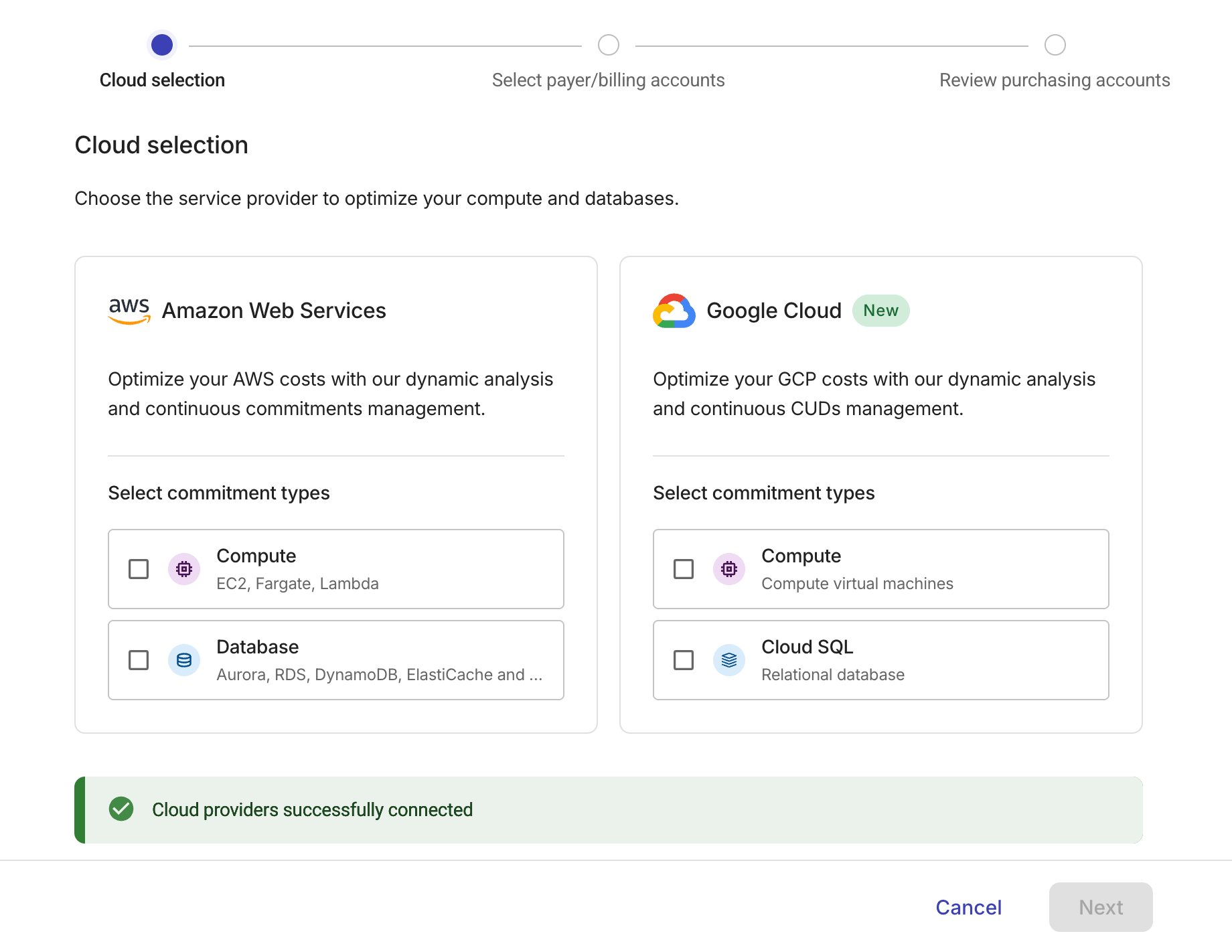The image size is (1232, 952).
Task: Click Cancel to exit setup
Action: pos(969,907)
